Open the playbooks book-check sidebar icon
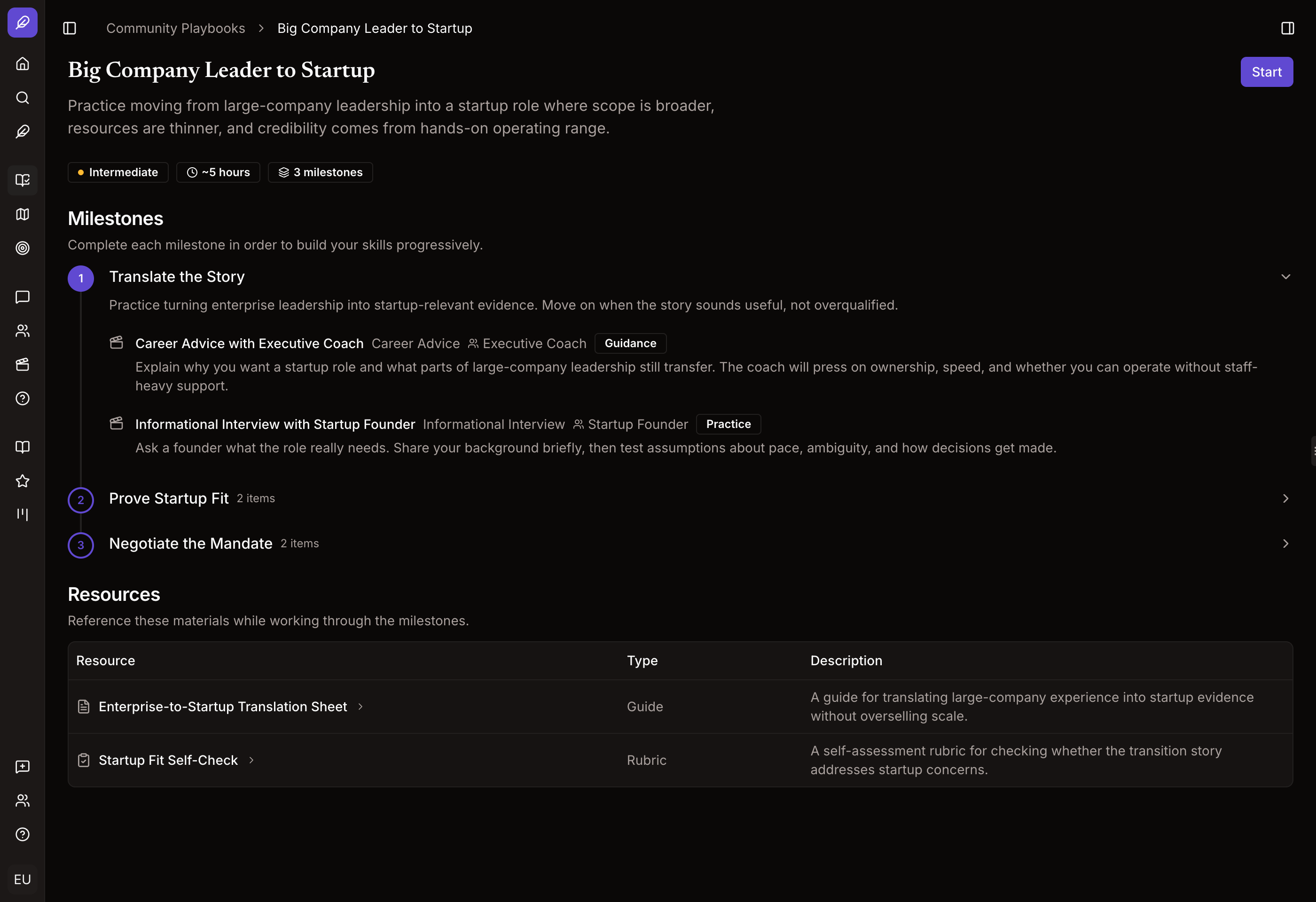 click(x=23, y=180)
